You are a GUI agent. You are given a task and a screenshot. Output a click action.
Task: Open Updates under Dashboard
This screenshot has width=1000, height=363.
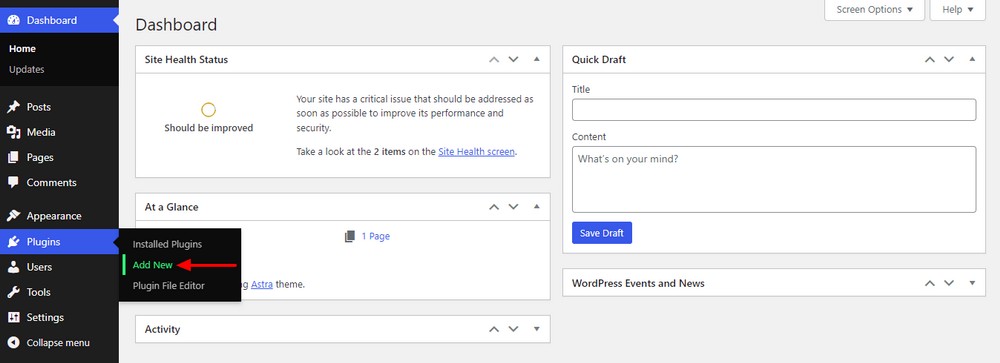coord(27,70)
